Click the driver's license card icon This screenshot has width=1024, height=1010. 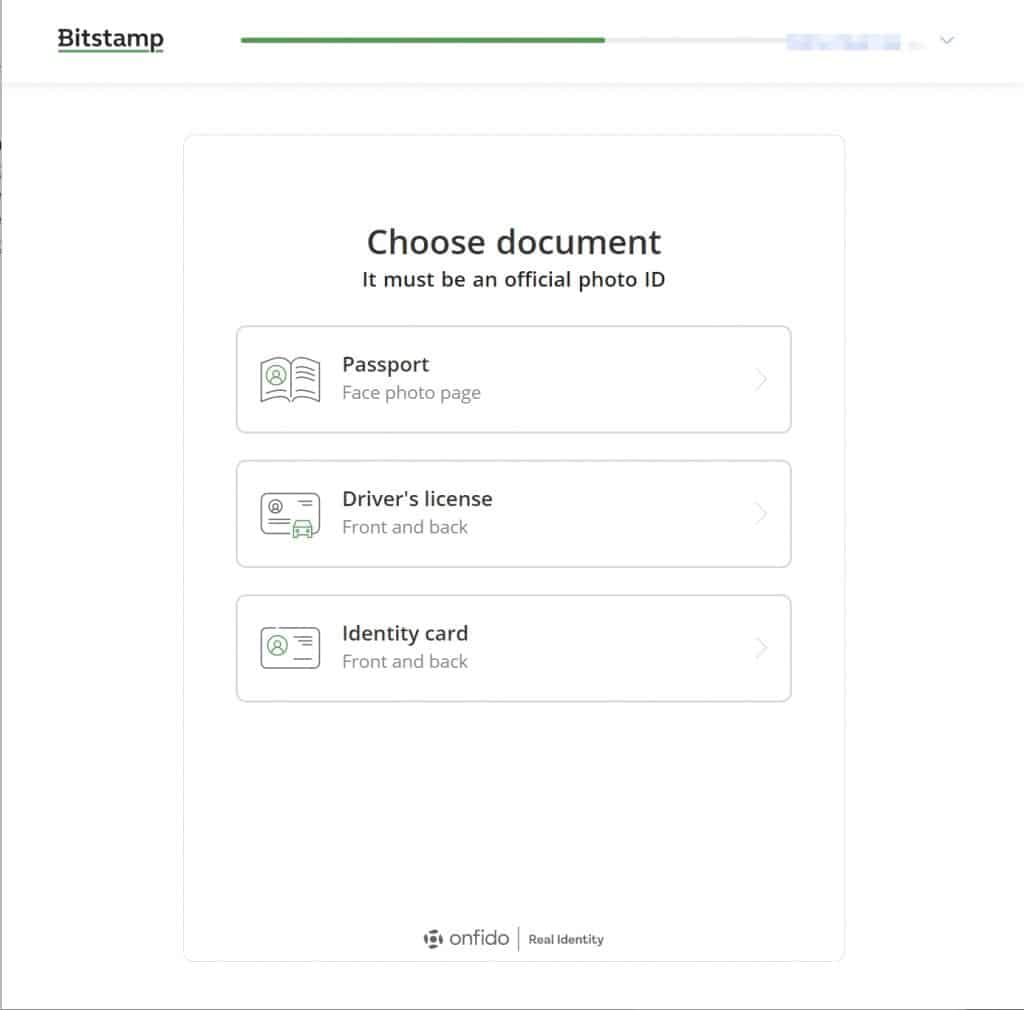click(289, 513)
